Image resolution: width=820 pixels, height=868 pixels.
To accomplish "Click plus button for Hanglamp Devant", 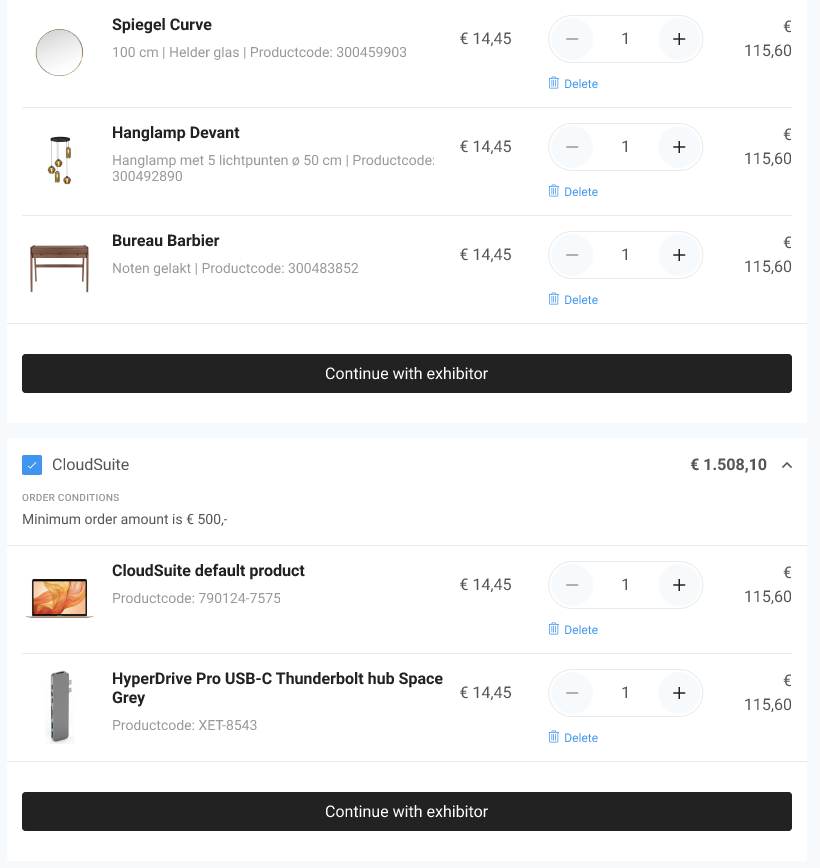I will tap(679, 147).
